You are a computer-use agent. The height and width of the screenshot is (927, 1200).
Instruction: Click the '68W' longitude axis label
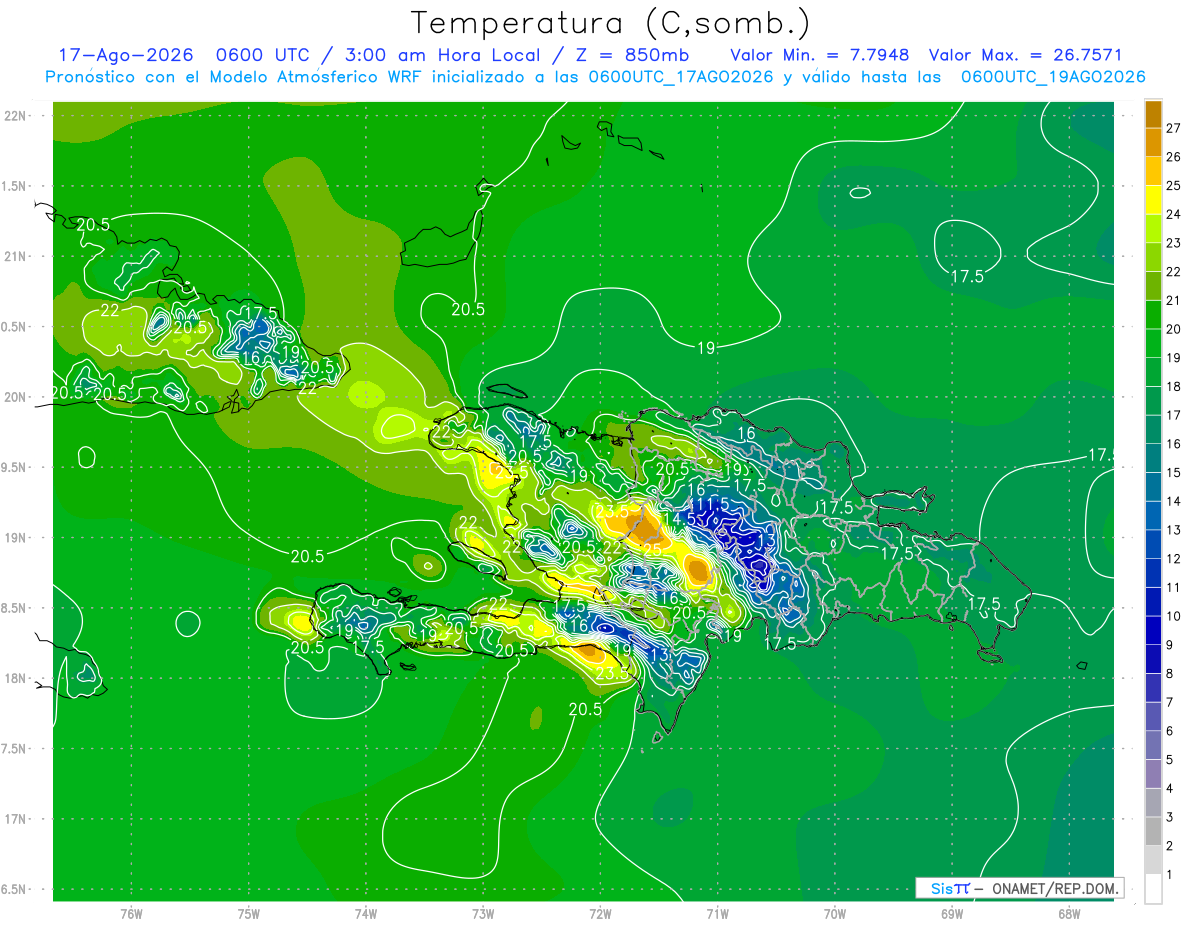(x=1069, y=913)
